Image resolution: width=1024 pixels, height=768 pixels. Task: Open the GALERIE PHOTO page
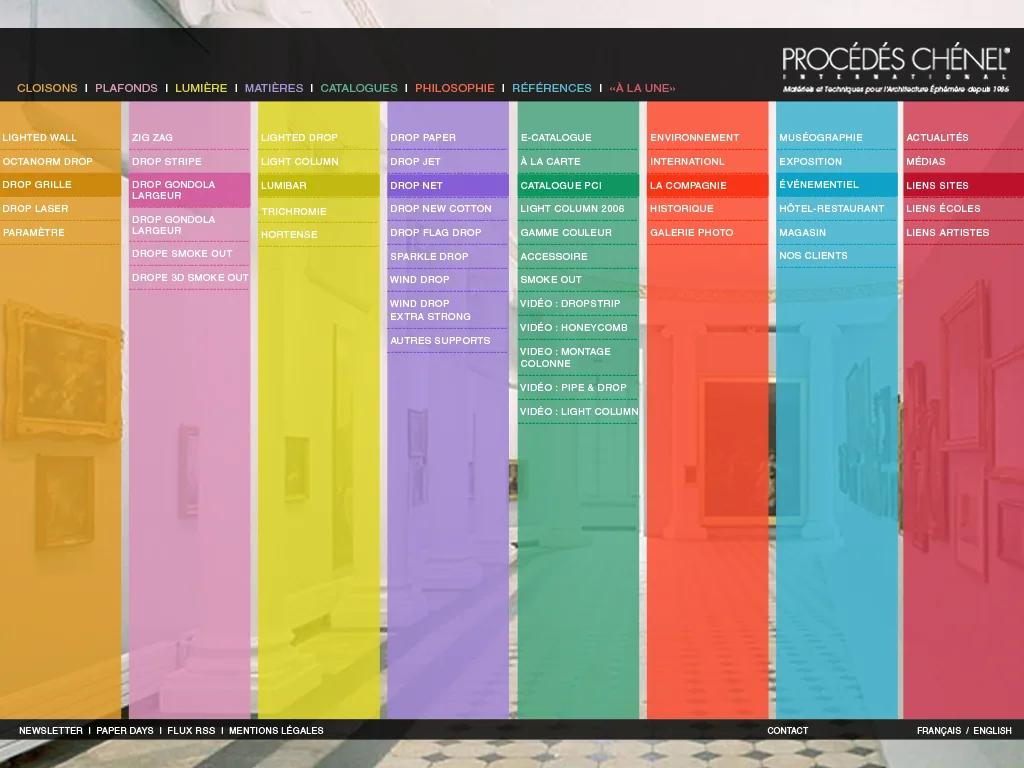[692, 232]
